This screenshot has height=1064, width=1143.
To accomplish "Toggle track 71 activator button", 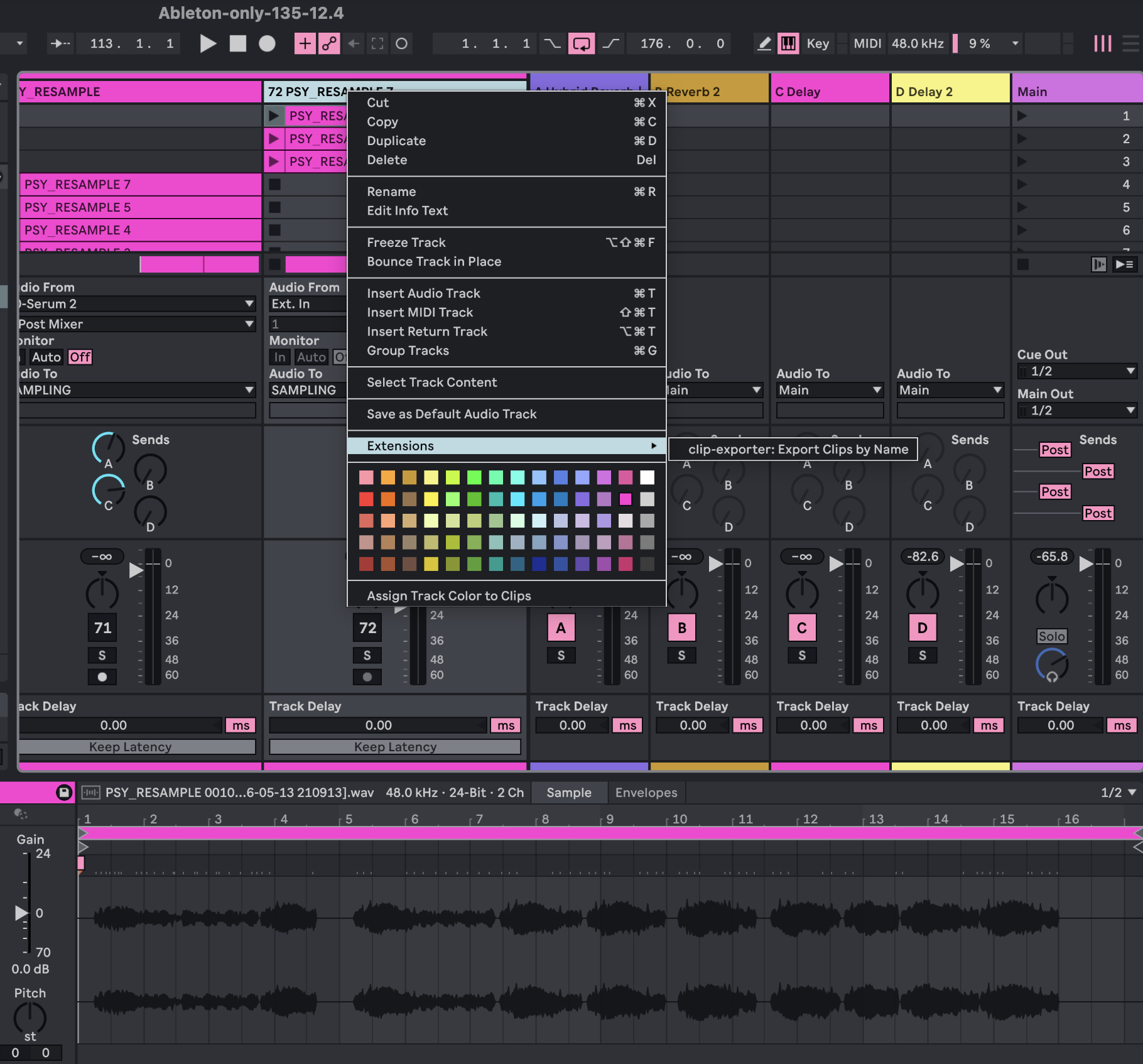I will [102, 627].
